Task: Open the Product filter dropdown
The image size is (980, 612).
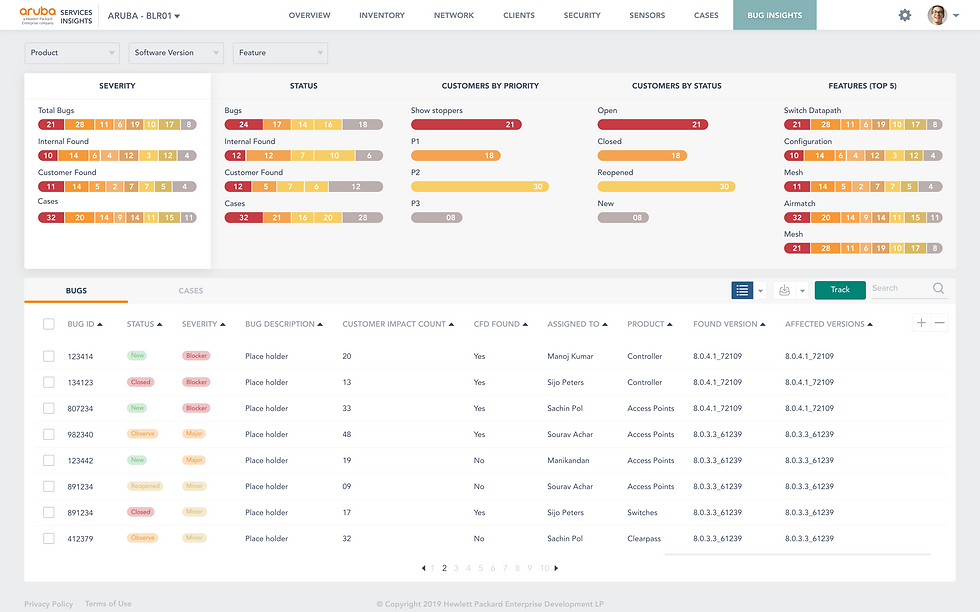Action: (72, 53)
